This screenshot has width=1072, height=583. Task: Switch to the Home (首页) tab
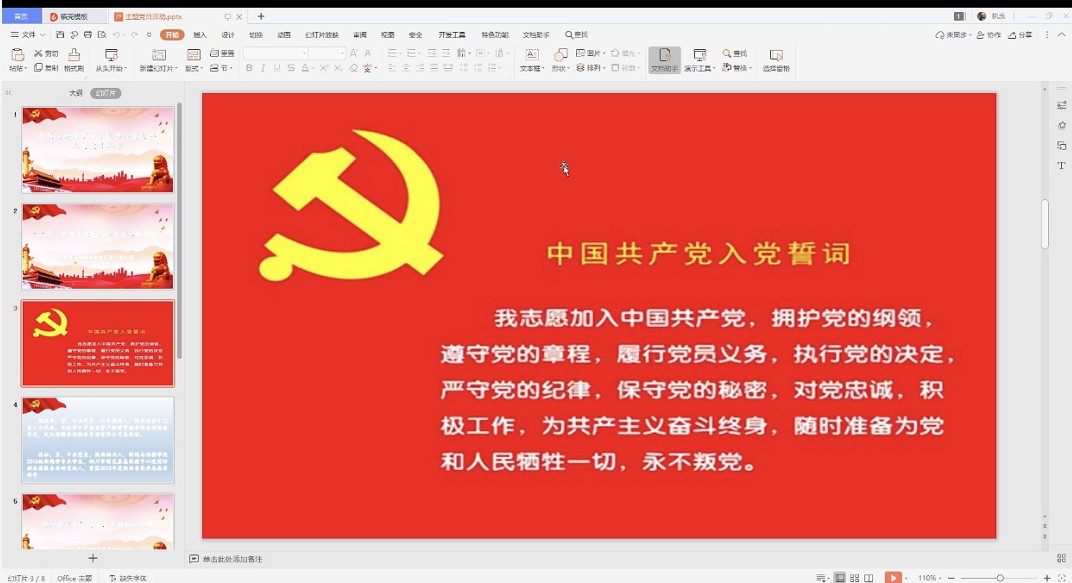click(21, 16)
